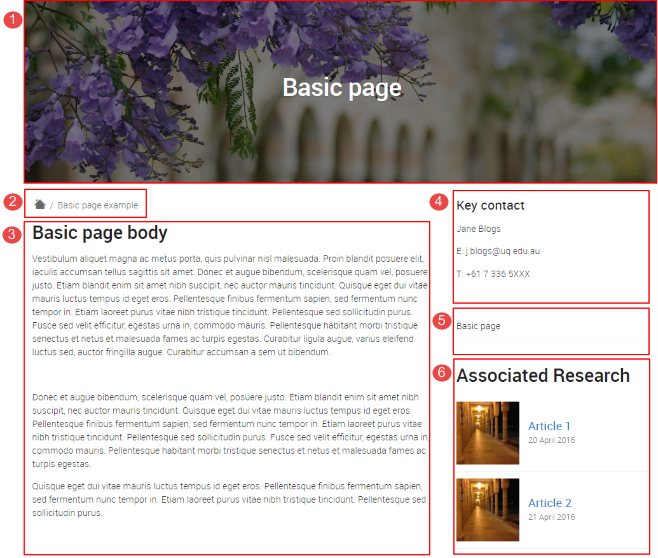Image resolution: width=658 pixels, height=558 pixels.
Task: Click the phone number +61 7 336 5XXX
Action: pos(498,274)
